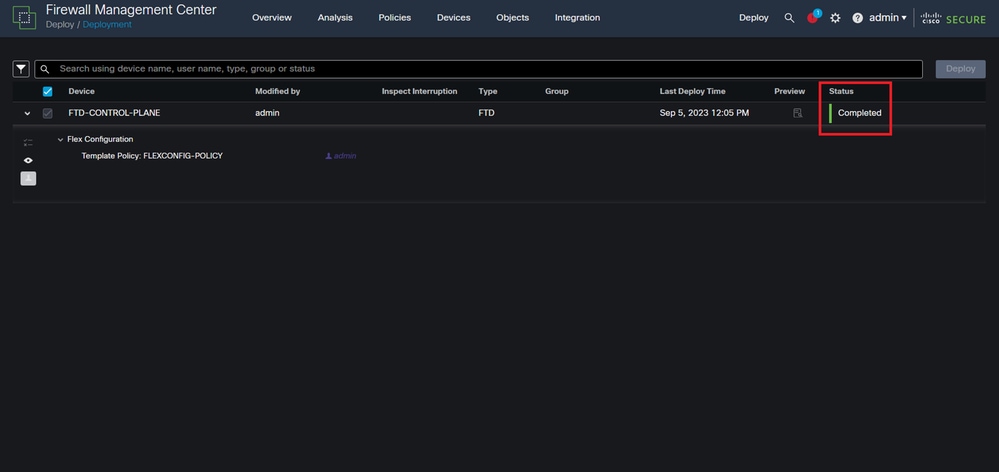Select the FTD-CONTROL-PLANE device name
The height and width of the screenshot is (472, 999).
point(114,113)
